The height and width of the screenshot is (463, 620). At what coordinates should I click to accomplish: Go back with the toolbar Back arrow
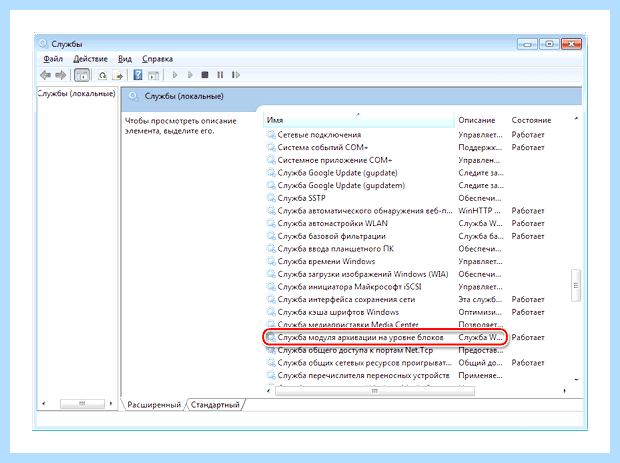(45, 75)
